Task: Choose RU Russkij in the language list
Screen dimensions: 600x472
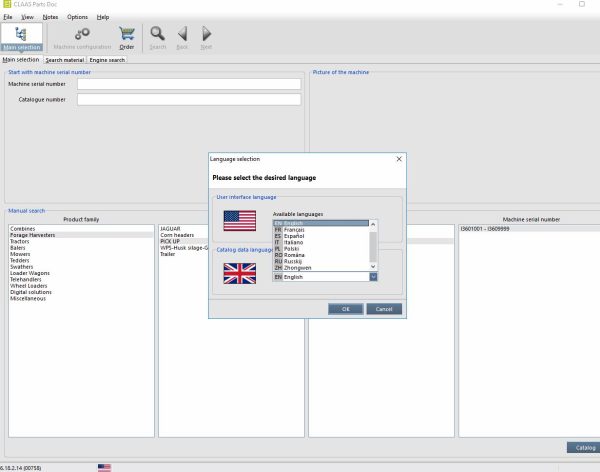Action: [x=321, y=261]
